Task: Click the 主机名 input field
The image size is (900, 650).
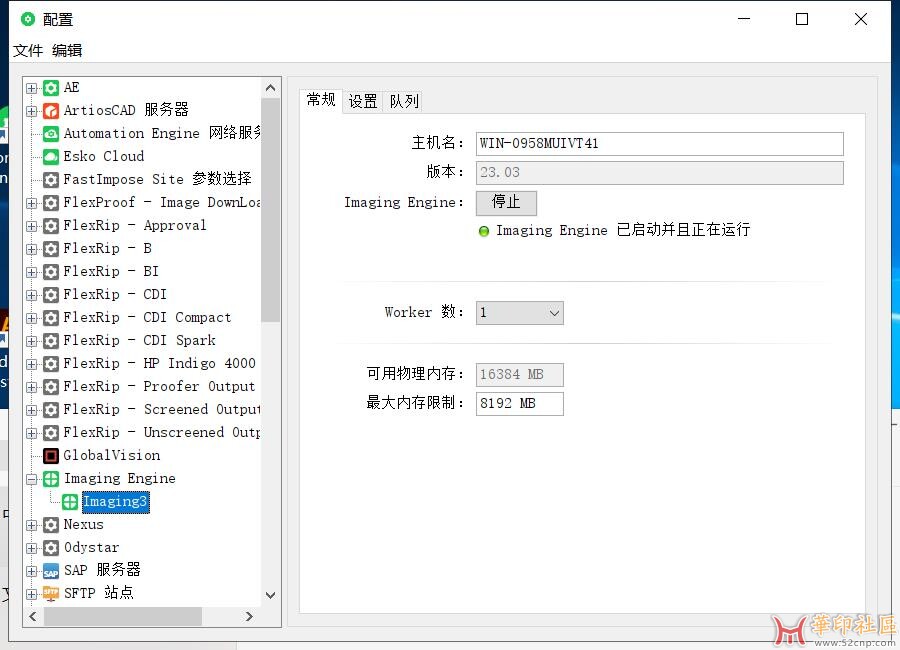Action: [x=660, y=144]
